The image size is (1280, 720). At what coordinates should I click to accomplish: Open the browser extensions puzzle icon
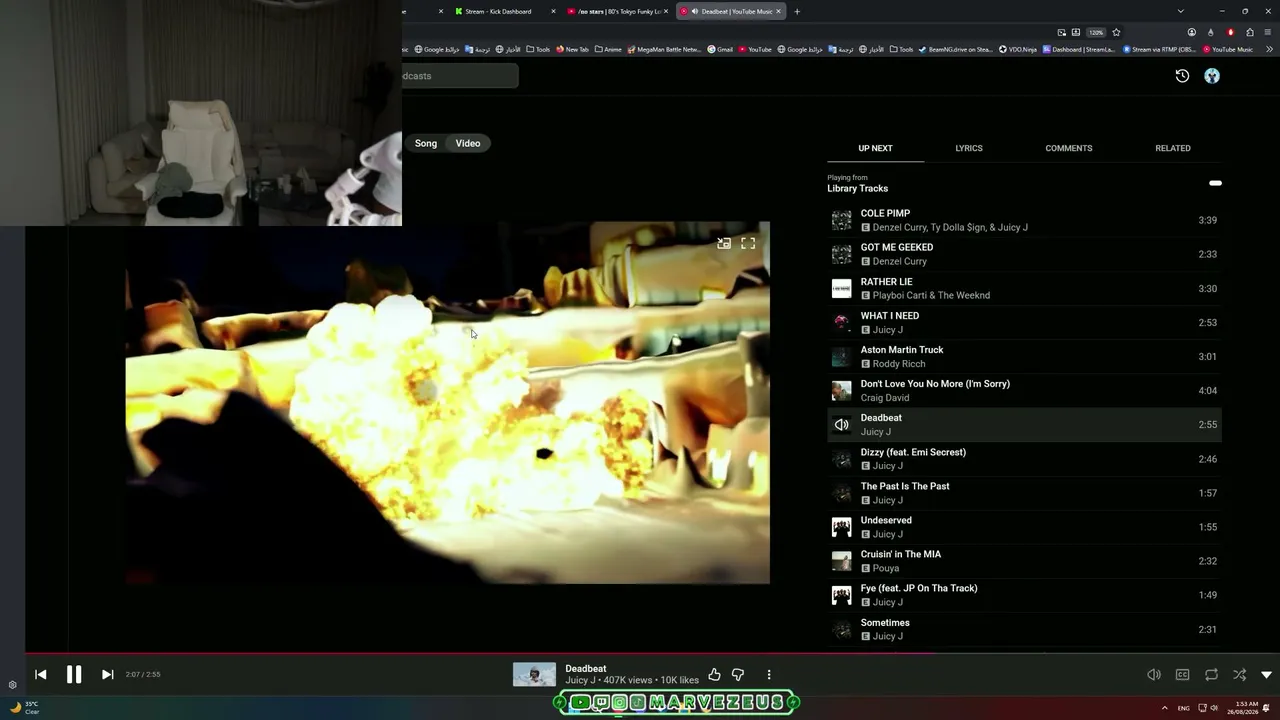click(x=1250, y=32)
